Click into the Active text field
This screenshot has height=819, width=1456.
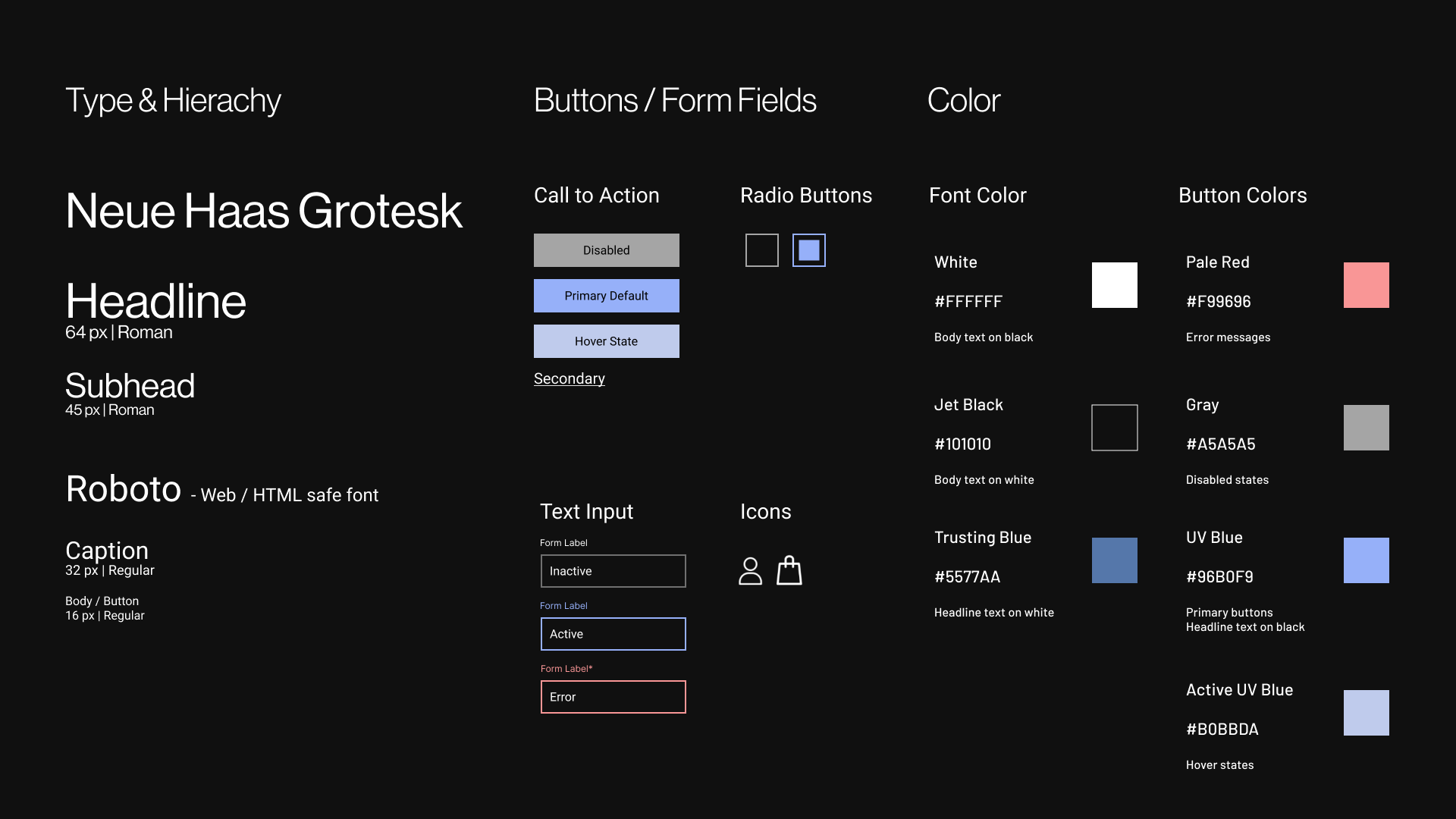coord(613,634)
